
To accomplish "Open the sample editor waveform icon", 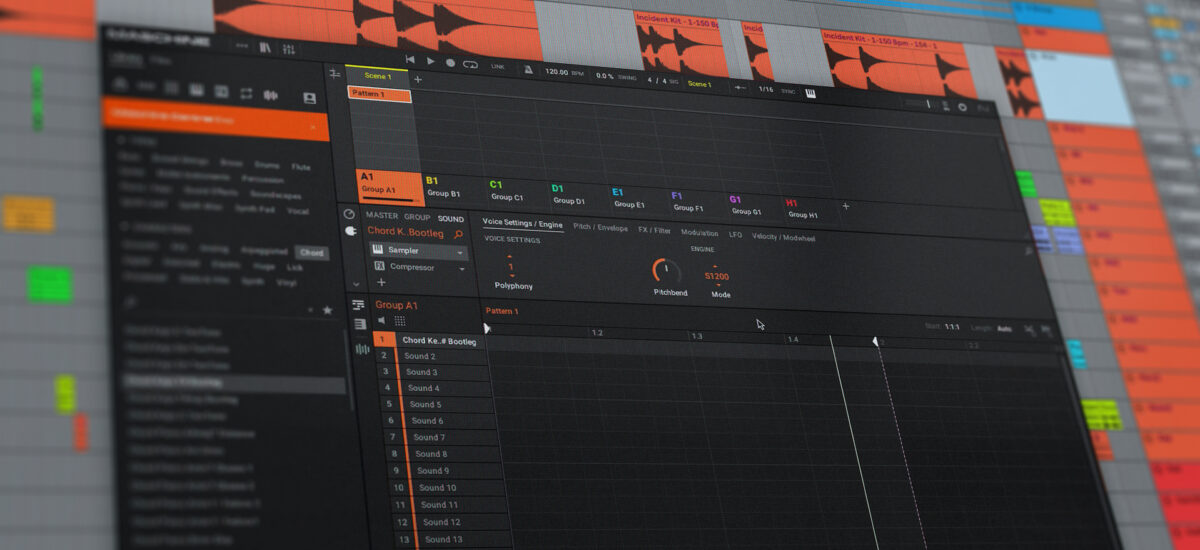I will click(363, 349).
